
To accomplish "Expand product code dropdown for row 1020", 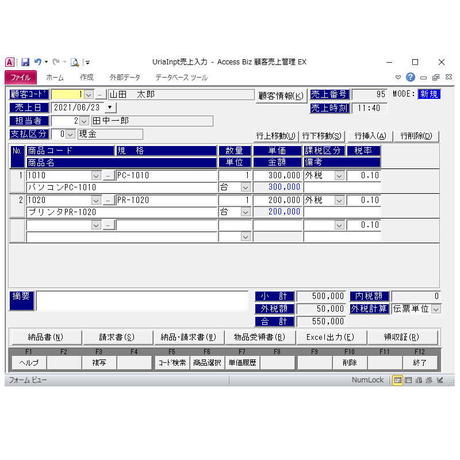I will (96, 200).
